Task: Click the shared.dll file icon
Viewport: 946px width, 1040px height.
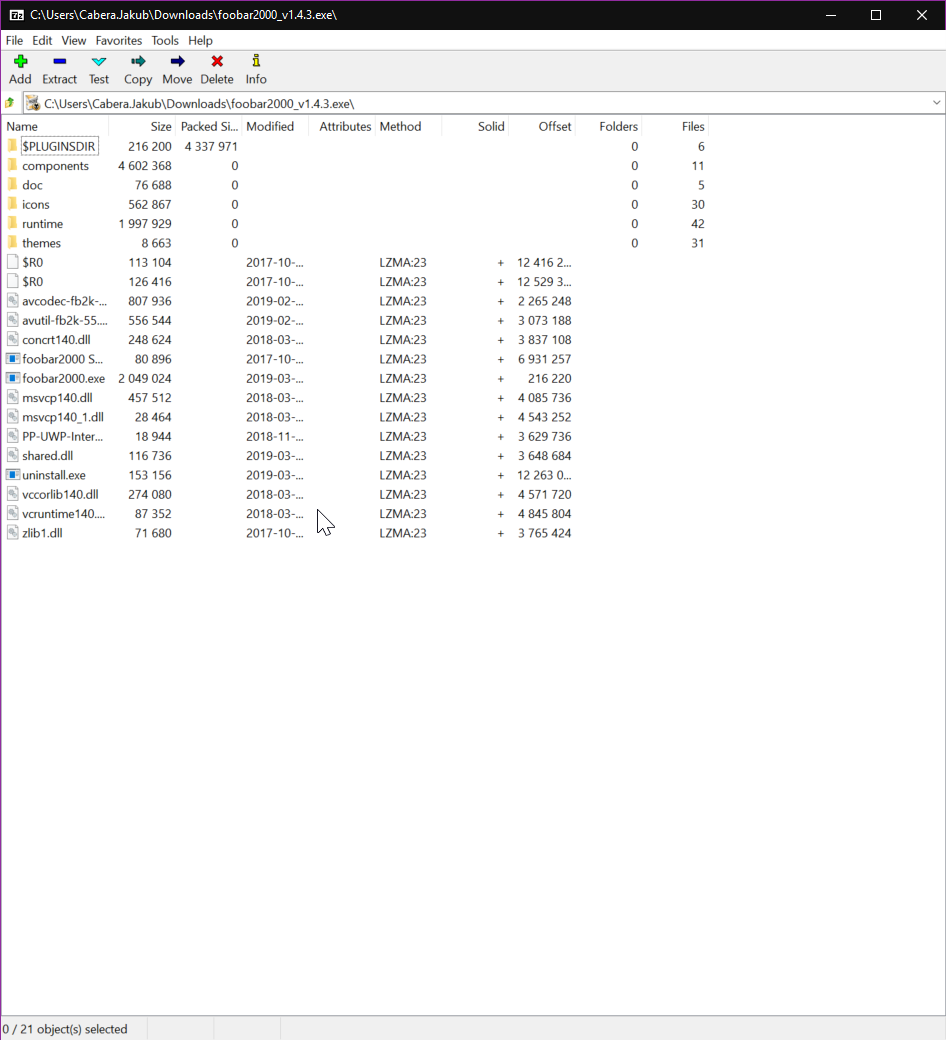Action: click(13, 456)
